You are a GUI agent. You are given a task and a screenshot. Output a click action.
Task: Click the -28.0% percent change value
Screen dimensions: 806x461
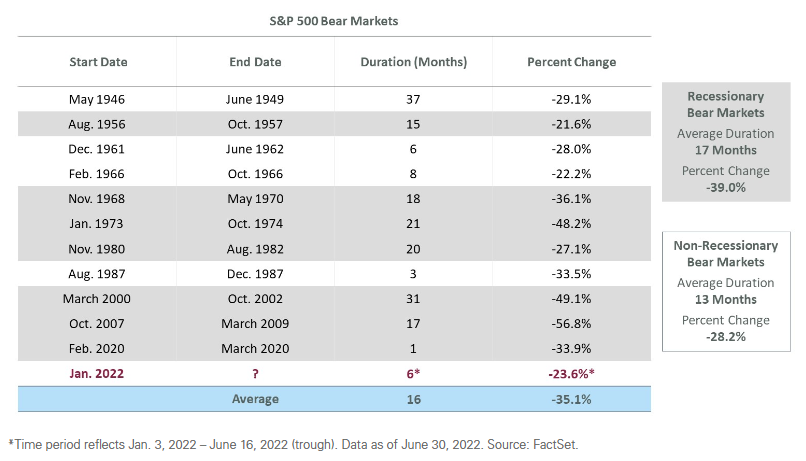[x=571, y=149]
